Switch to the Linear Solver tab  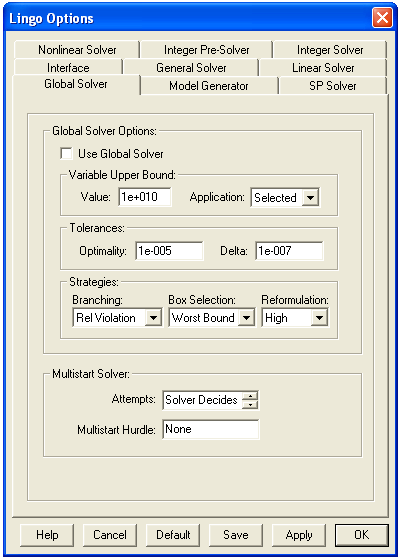tap(323, 67)
